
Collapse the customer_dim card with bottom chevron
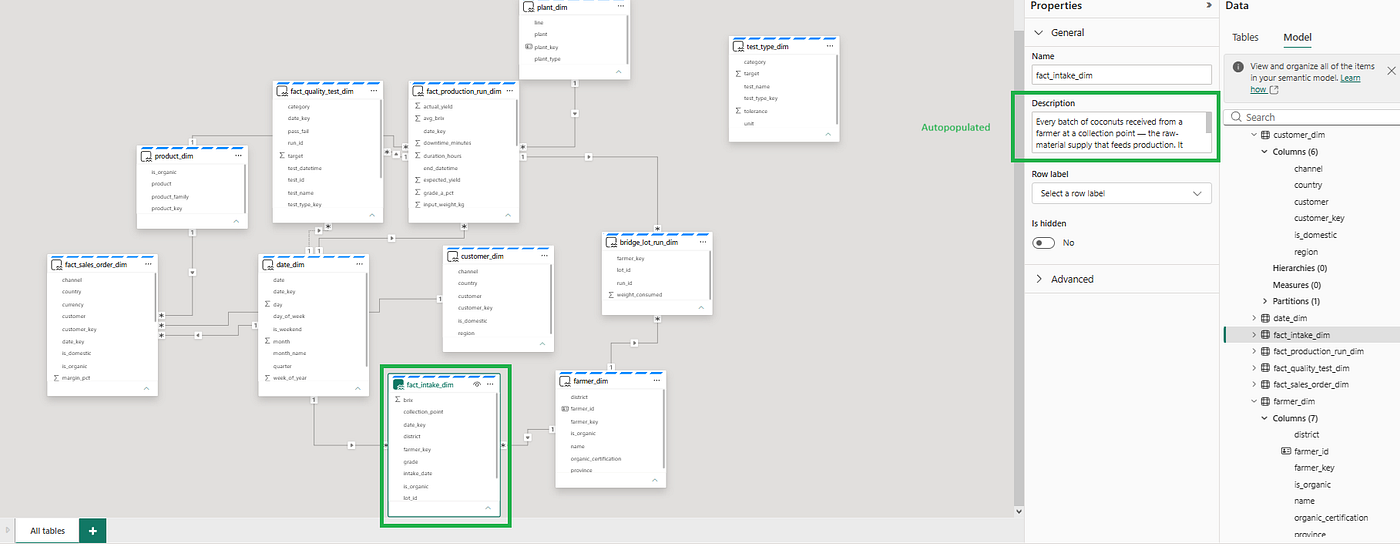[542, 342]
